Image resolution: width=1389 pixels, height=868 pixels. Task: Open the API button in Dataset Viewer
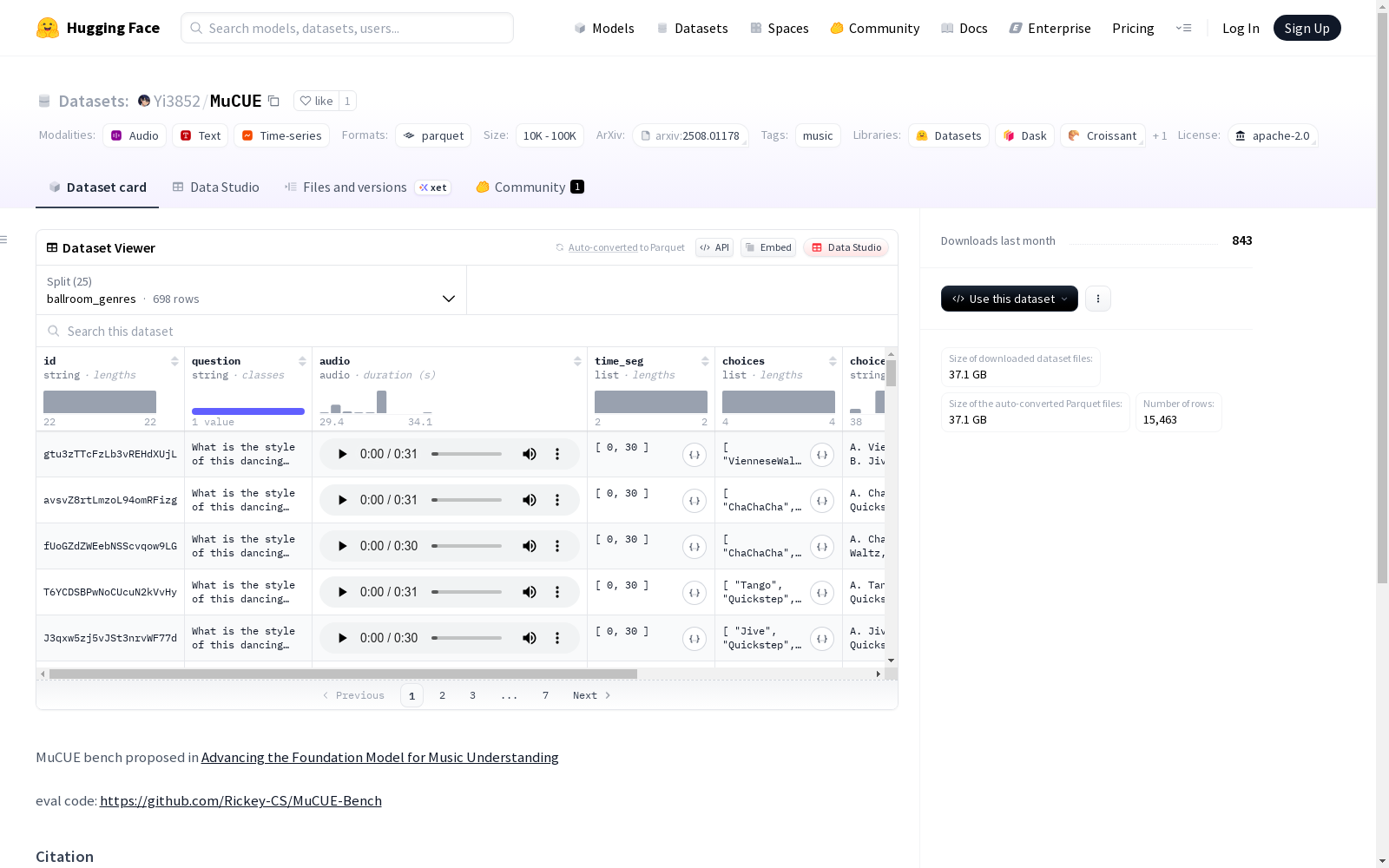(x=714, y=247)
